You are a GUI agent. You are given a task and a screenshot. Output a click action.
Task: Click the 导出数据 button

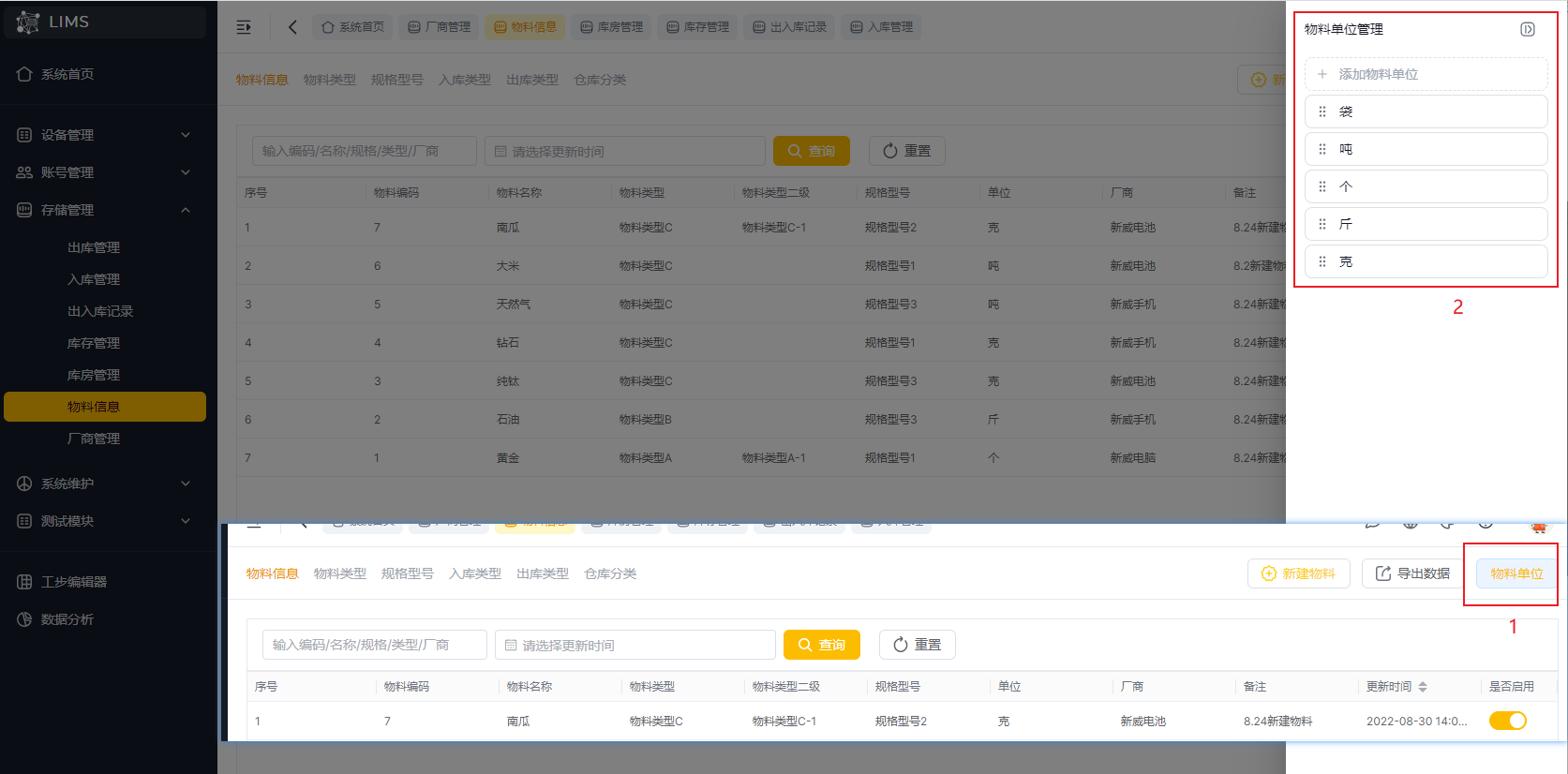pyautogui.click(x=1412, y=573)
